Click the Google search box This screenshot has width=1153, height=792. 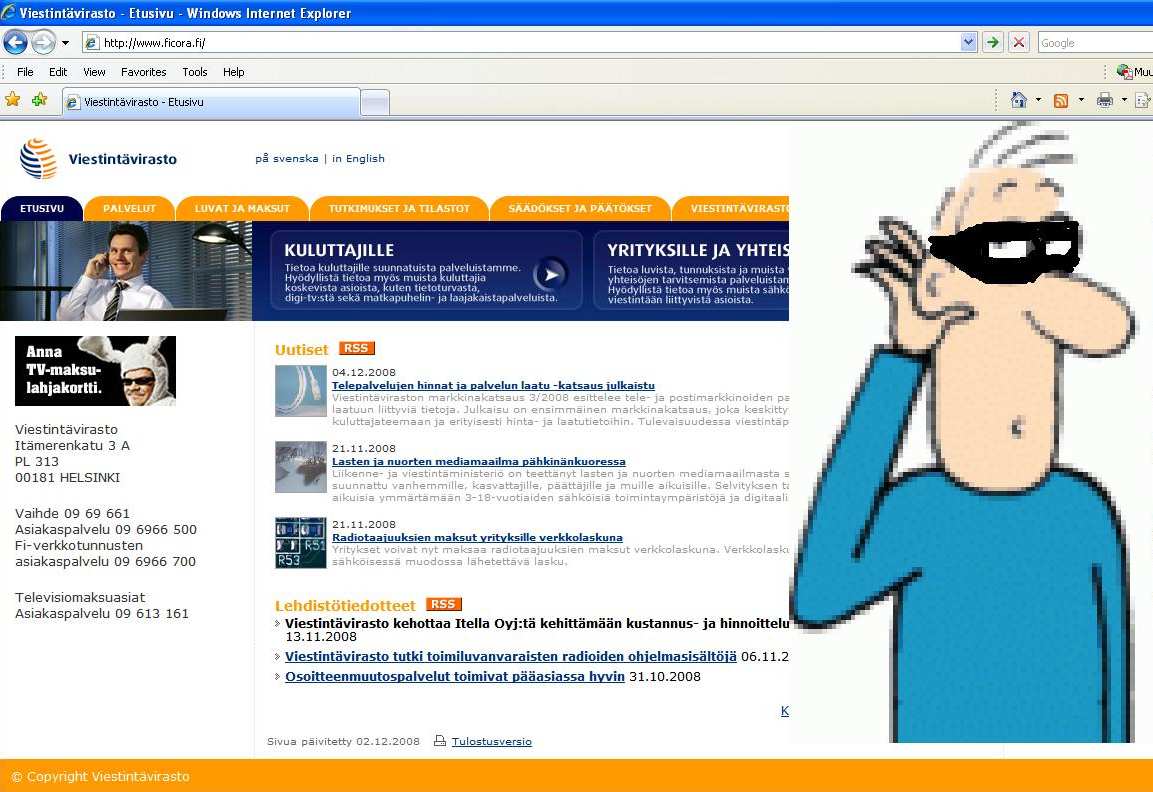(1095, 43)
